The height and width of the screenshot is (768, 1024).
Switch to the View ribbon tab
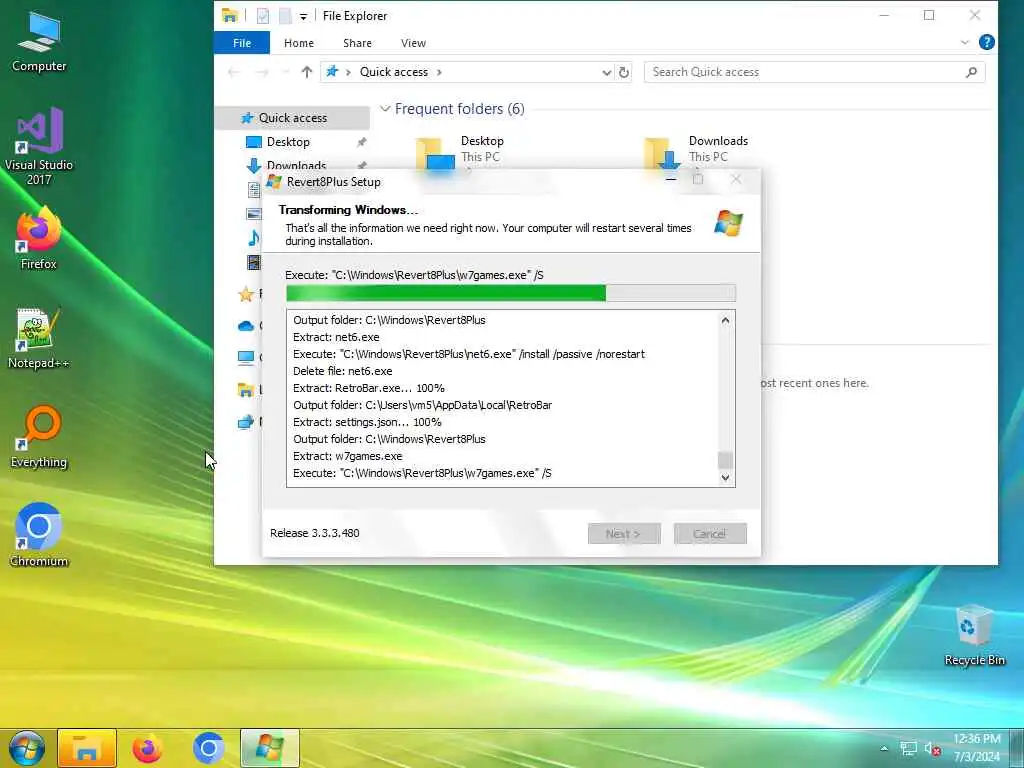[413, 43]
